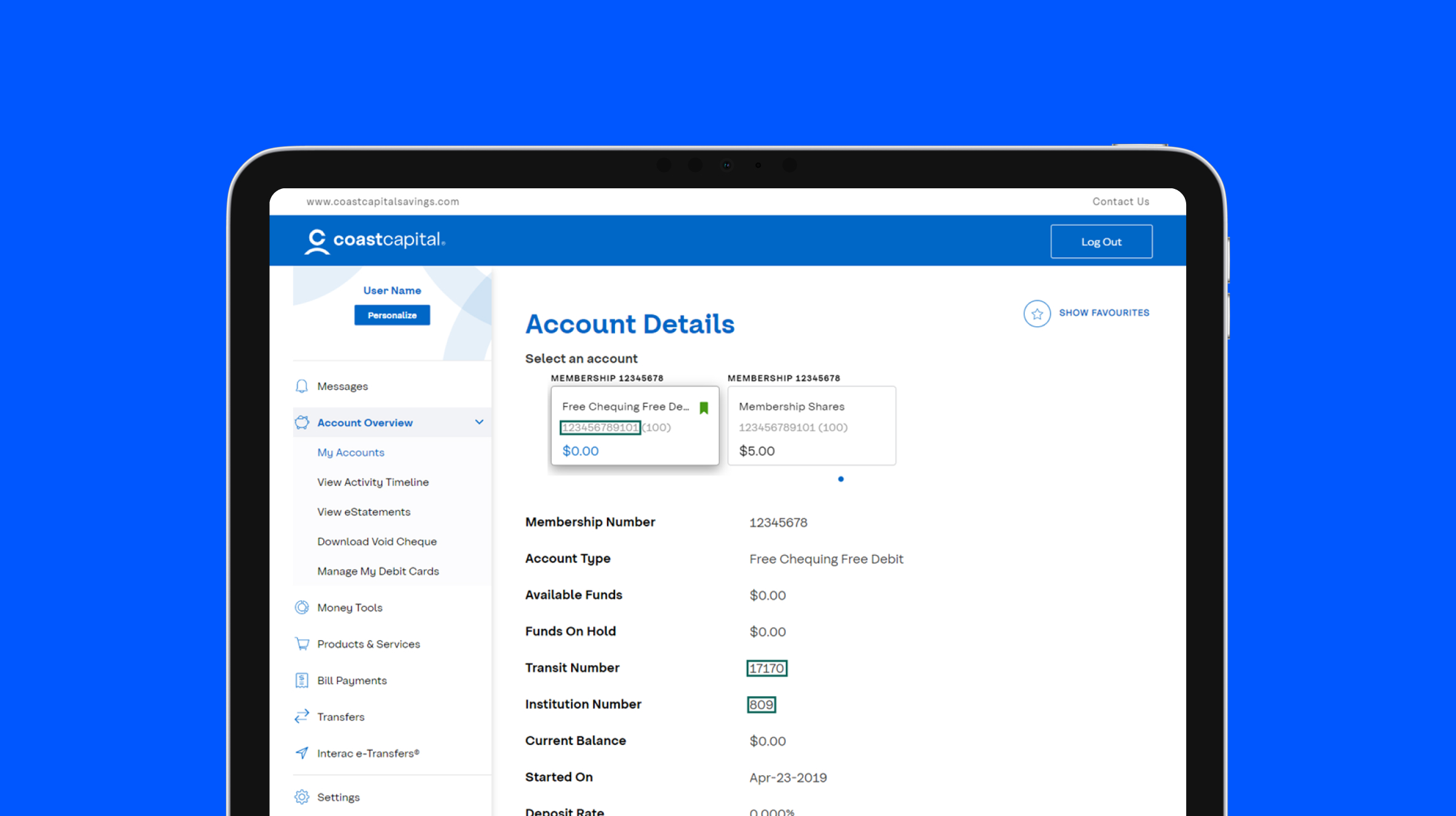This screenshot has height=816, width=1456.
Task: Collapse the Account Overview chevron
Action: tap(479, 422)
